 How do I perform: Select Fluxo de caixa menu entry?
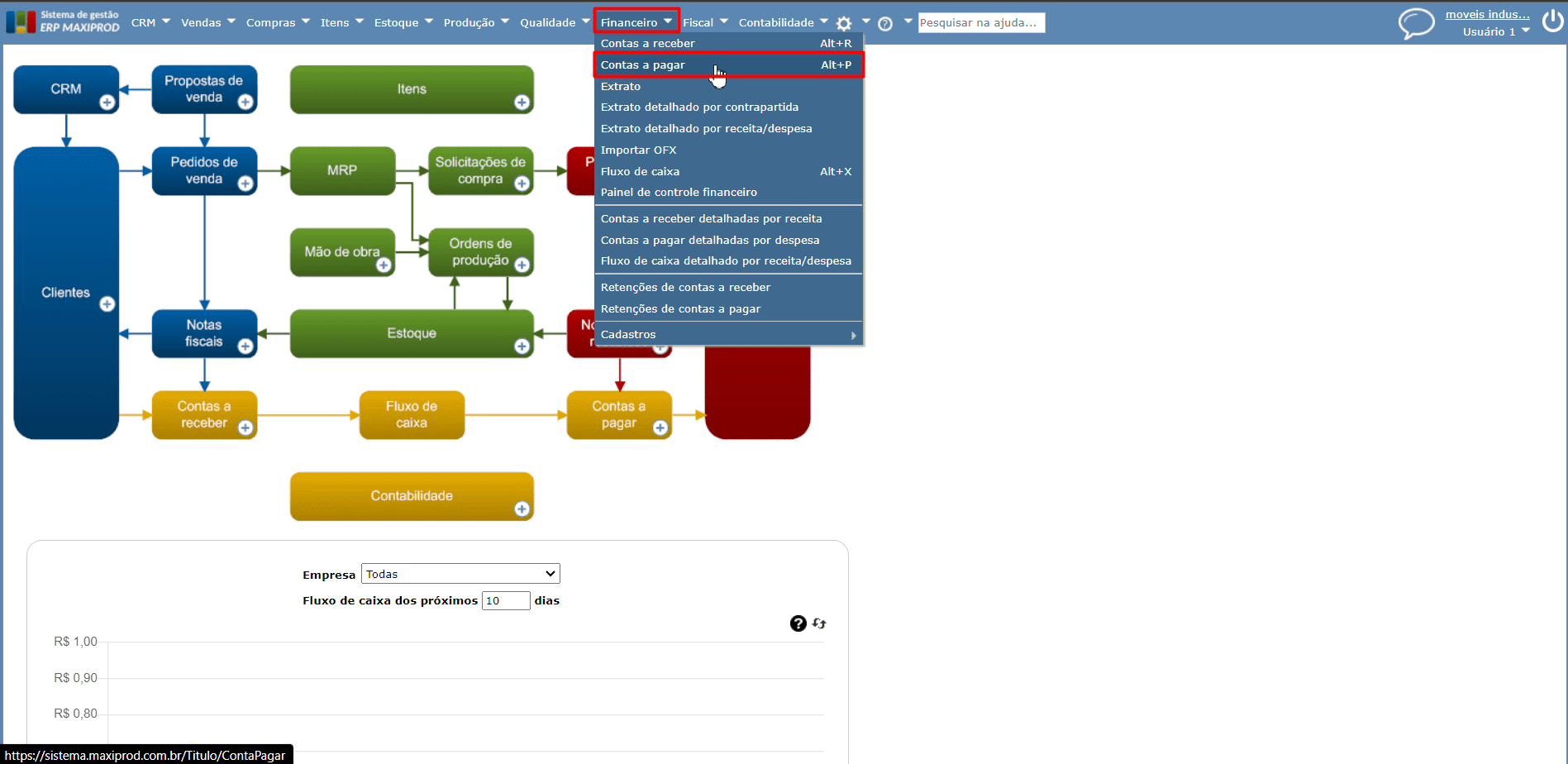728,171
